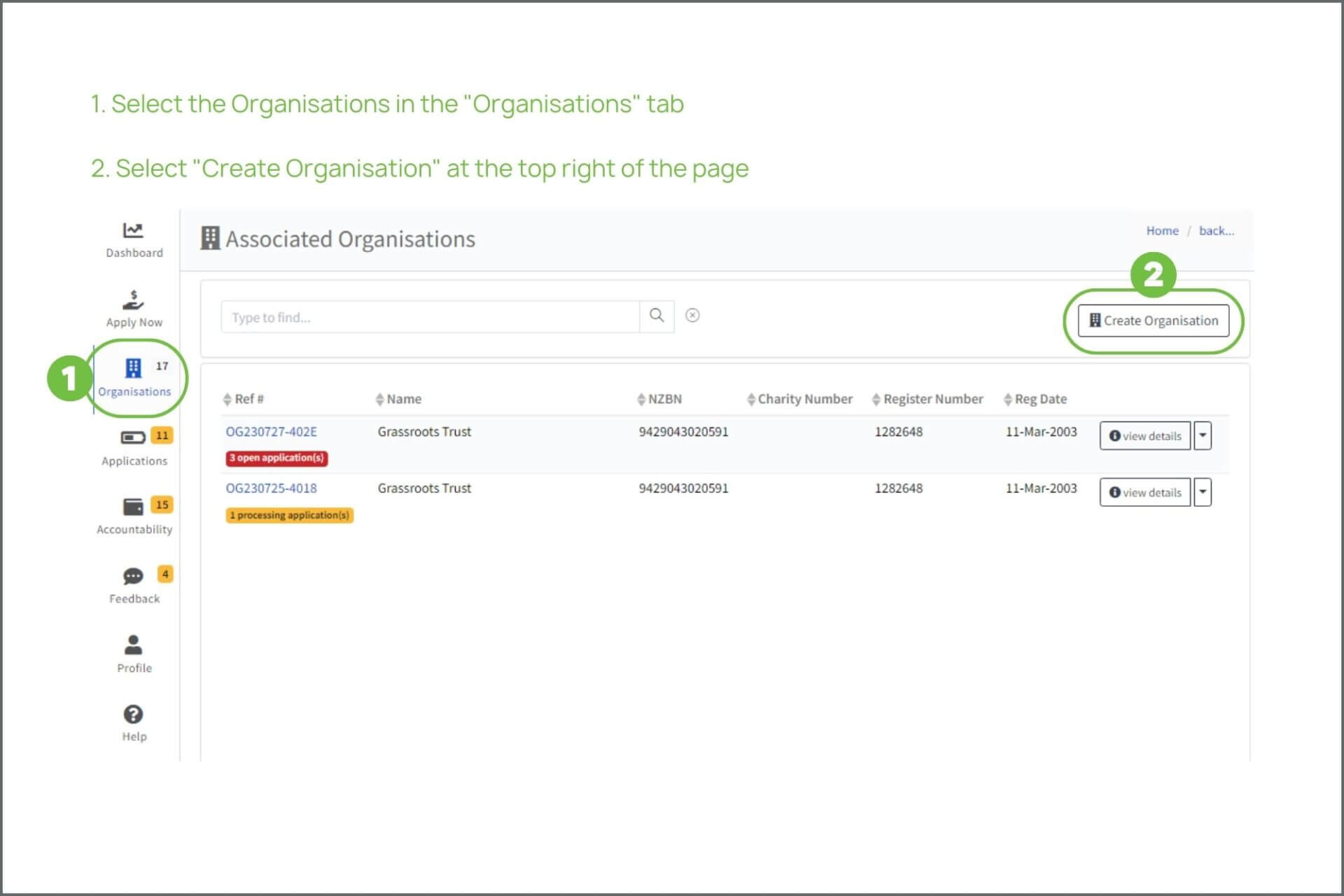Click the Feedback badge showing 4
1344x896 pixels.
165,574
